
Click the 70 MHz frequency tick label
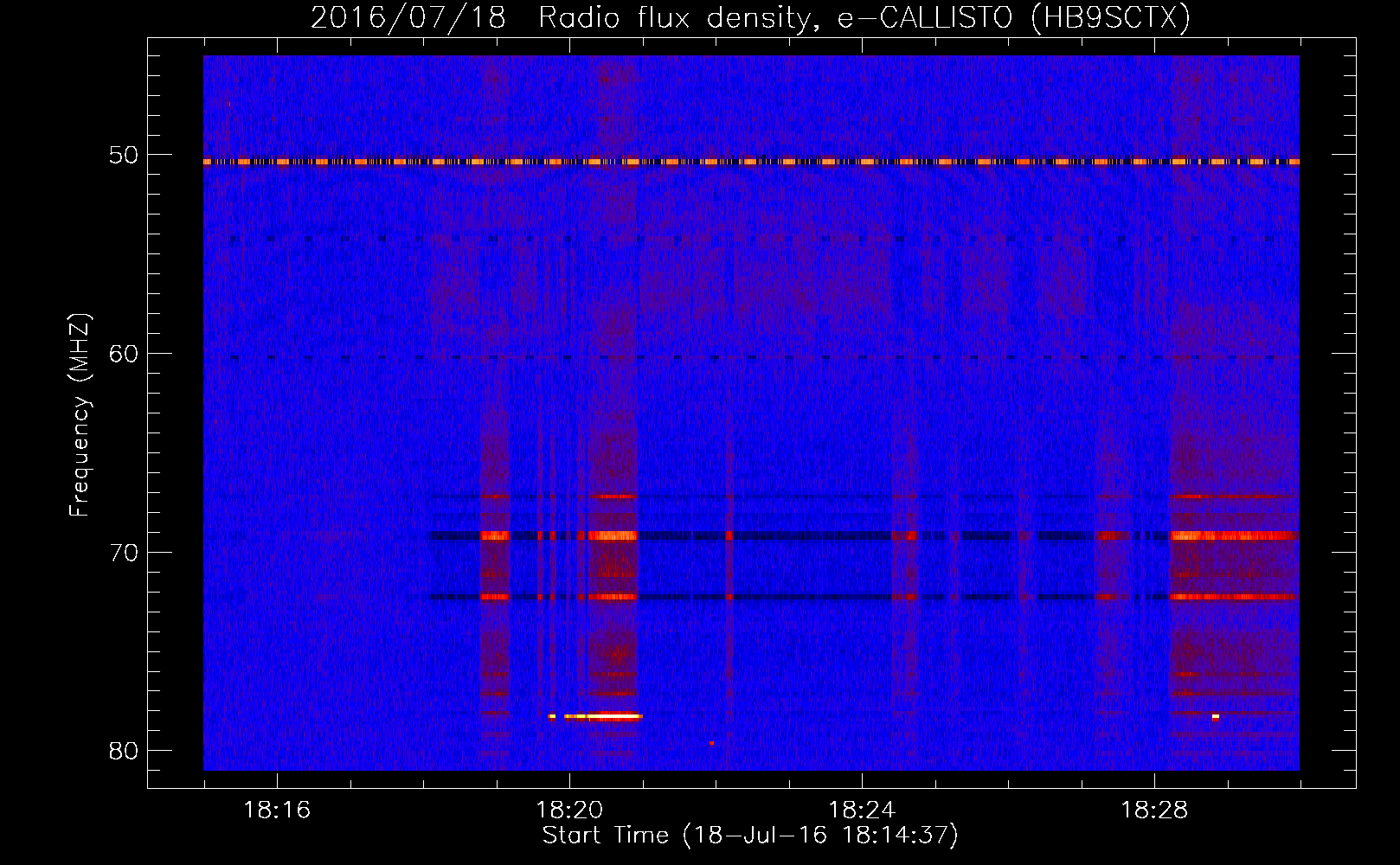(x=124, y=553)
